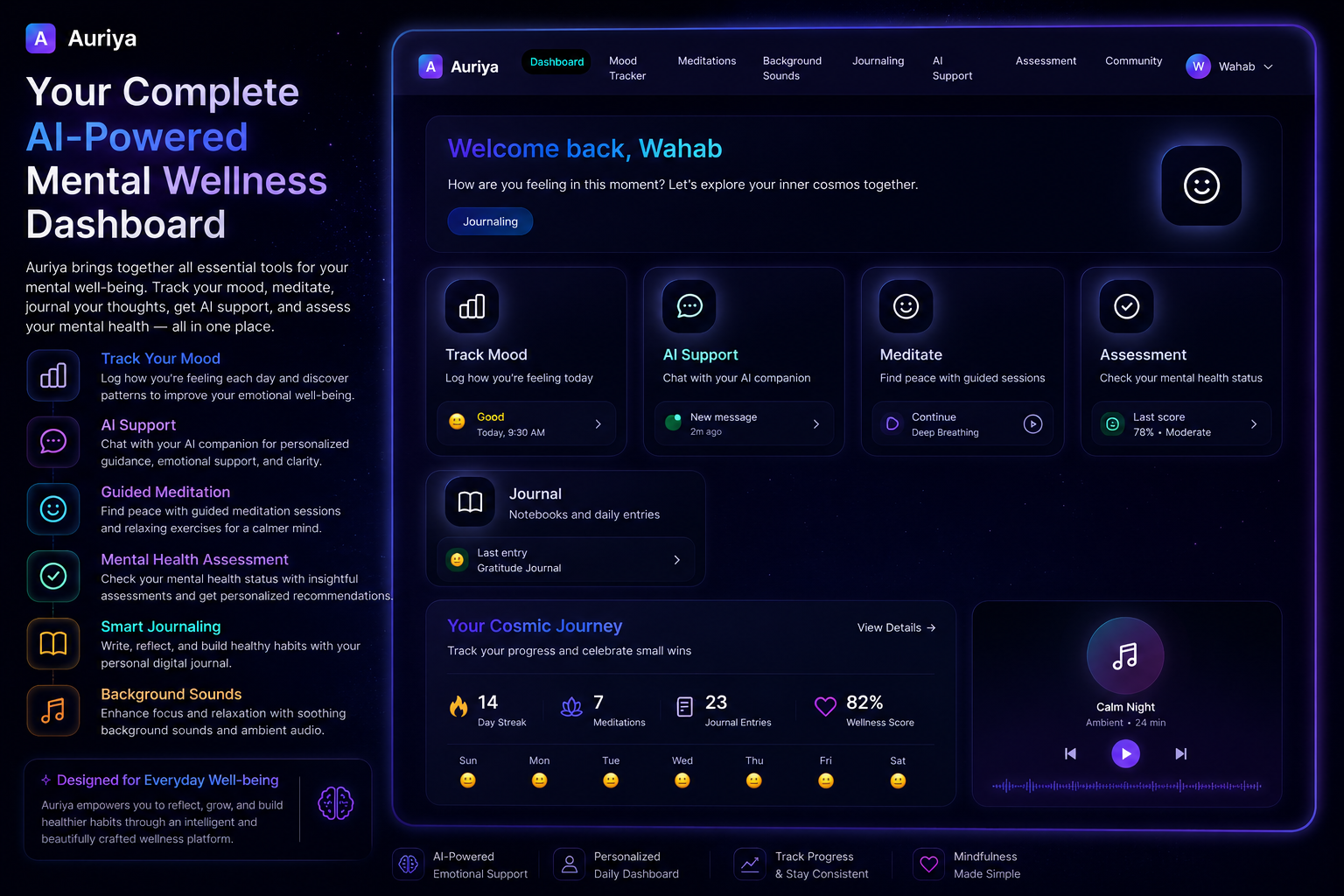This screenshot has width=1344, height=896.
Task: Seek within the audio waveform bar
Action: [x=1126, y=786]
